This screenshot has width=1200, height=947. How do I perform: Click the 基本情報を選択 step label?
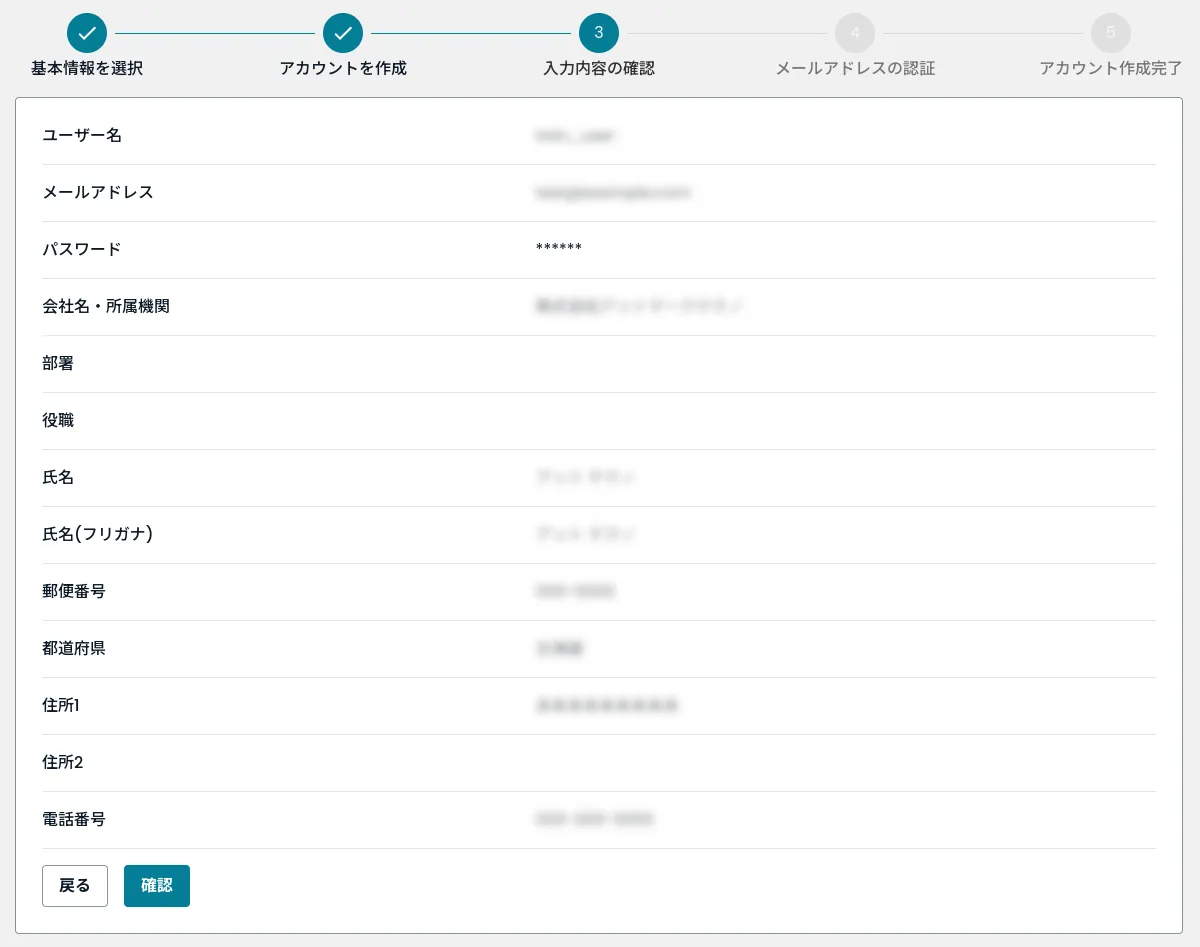click(87, 69)
